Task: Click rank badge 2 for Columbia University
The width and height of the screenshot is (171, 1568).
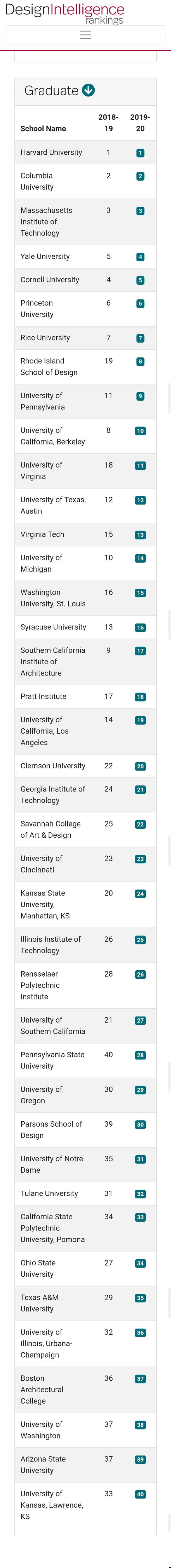Action: tap(140, 176)
